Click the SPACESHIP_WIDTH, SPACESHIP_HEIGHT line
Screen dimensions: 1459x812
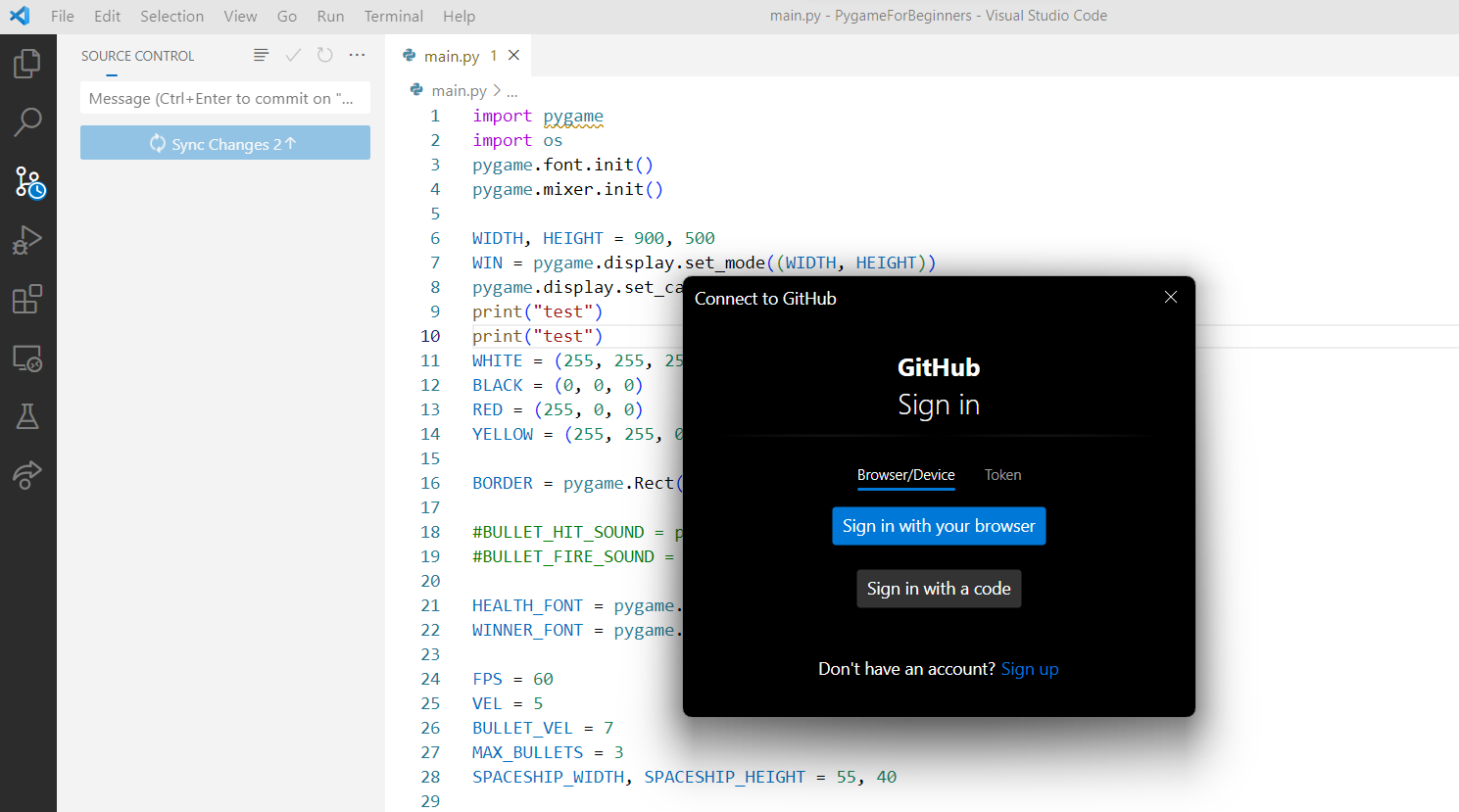pyautogui.click(x=684, y=777)
